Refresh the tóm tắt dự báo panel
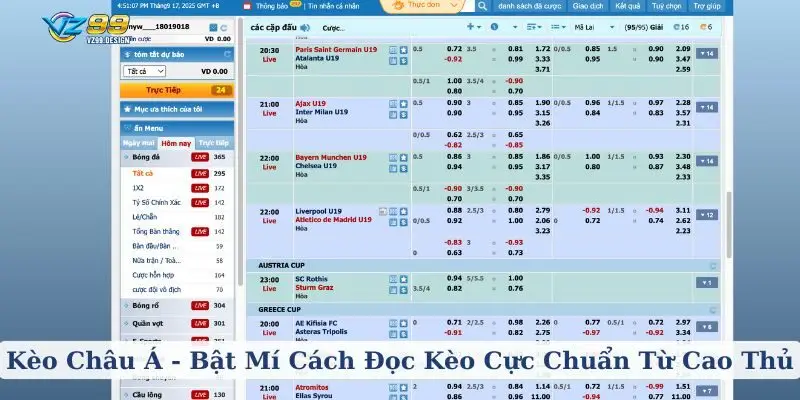Viewport: 800px width, 400px height. (228, 54)
